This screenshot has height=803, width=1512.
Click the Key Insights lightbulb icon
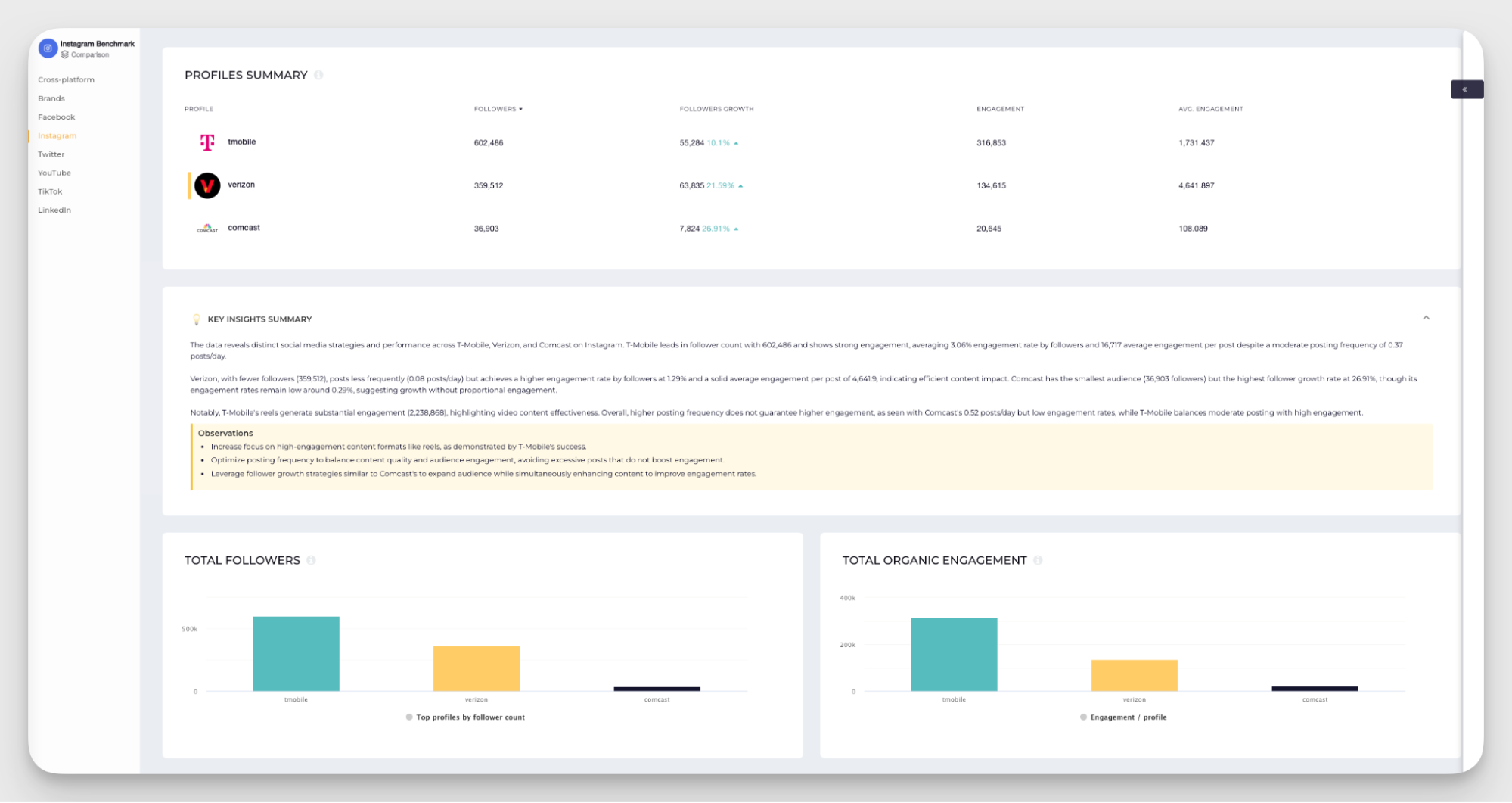(x=197, y=319)
